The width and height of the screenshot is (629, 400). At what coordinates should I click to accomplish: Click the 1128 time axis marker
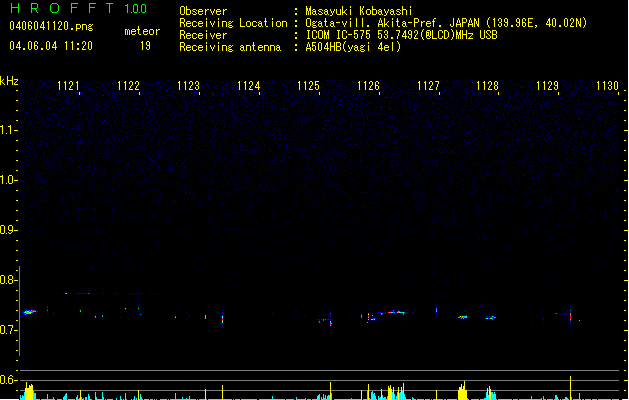(487, 86)
